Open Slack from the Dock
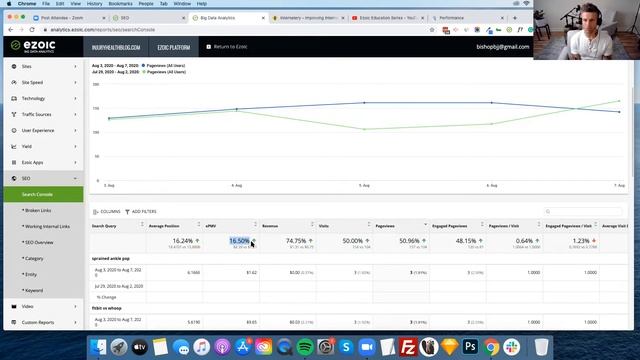The image size is (640, 360). (x=511, y=347)
